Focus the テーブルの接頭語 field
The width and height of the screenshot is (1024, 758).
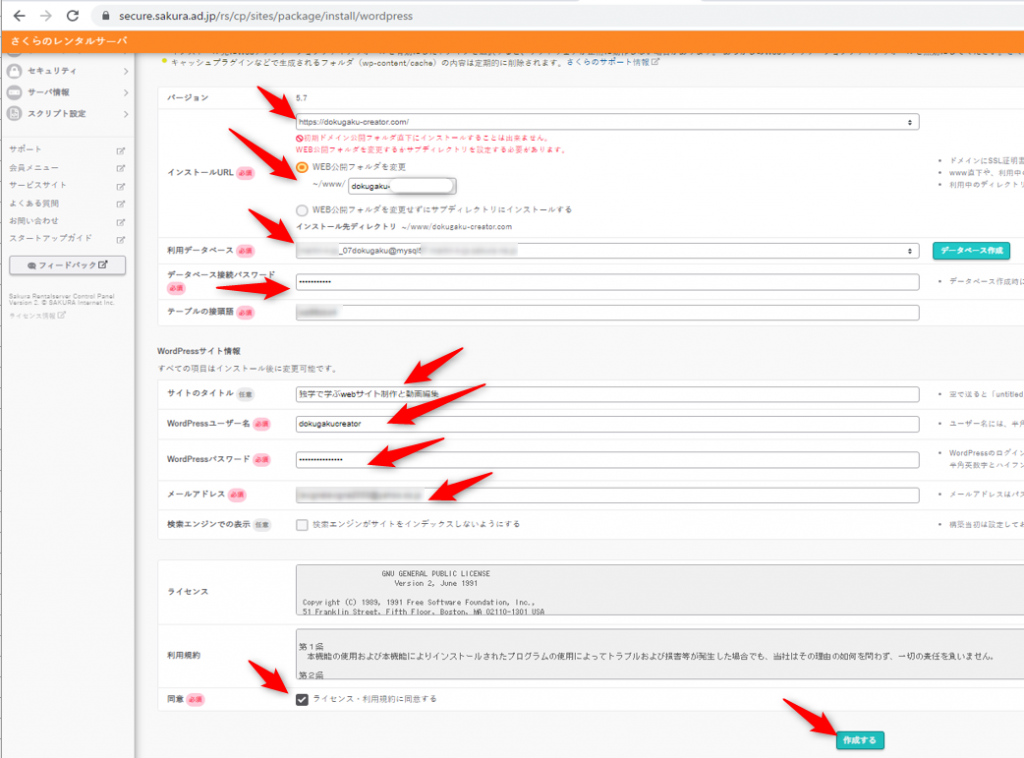607,313
